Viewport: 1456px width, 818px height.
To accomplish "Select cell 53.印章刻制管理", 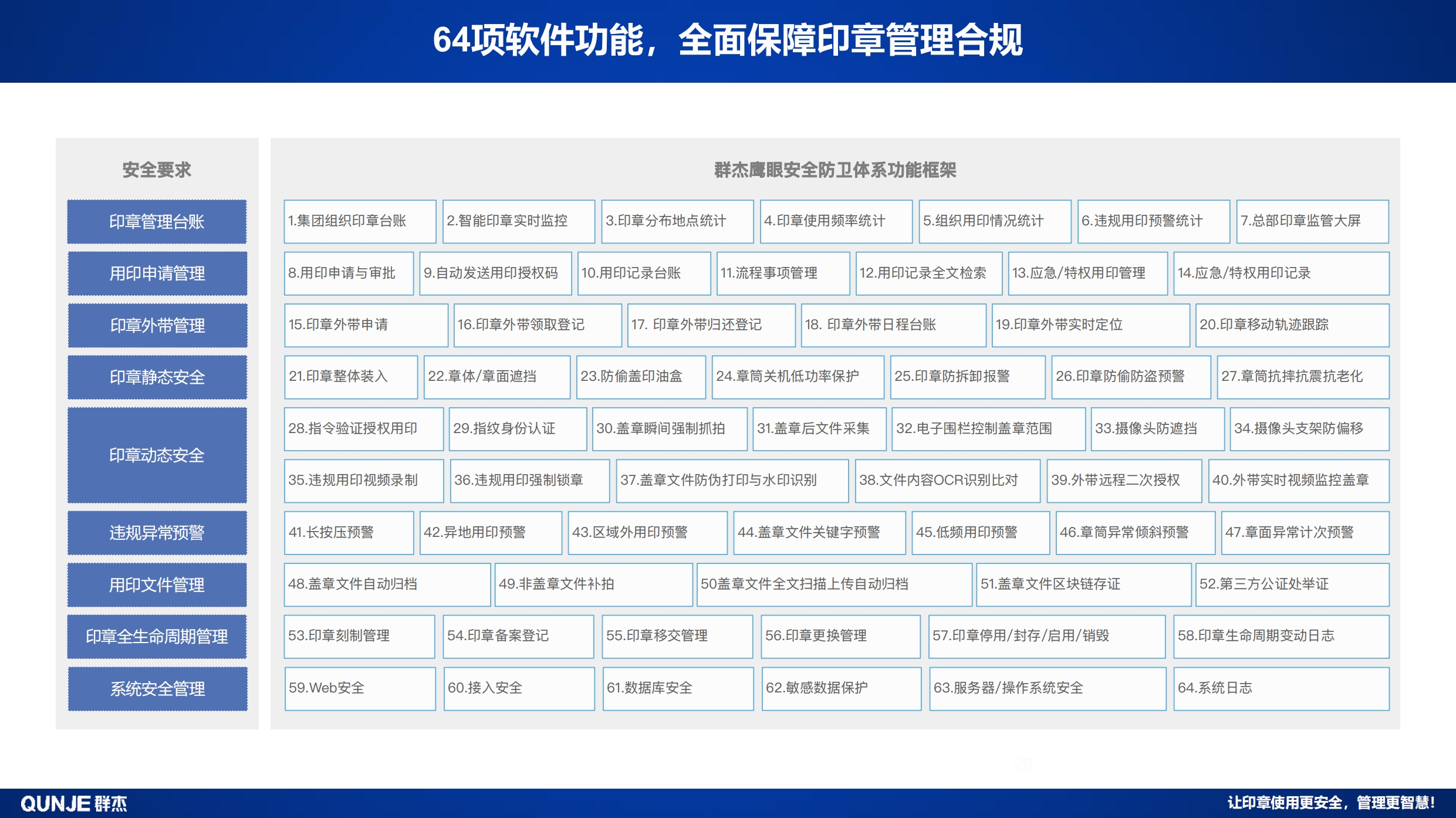I will click(359, 637).
